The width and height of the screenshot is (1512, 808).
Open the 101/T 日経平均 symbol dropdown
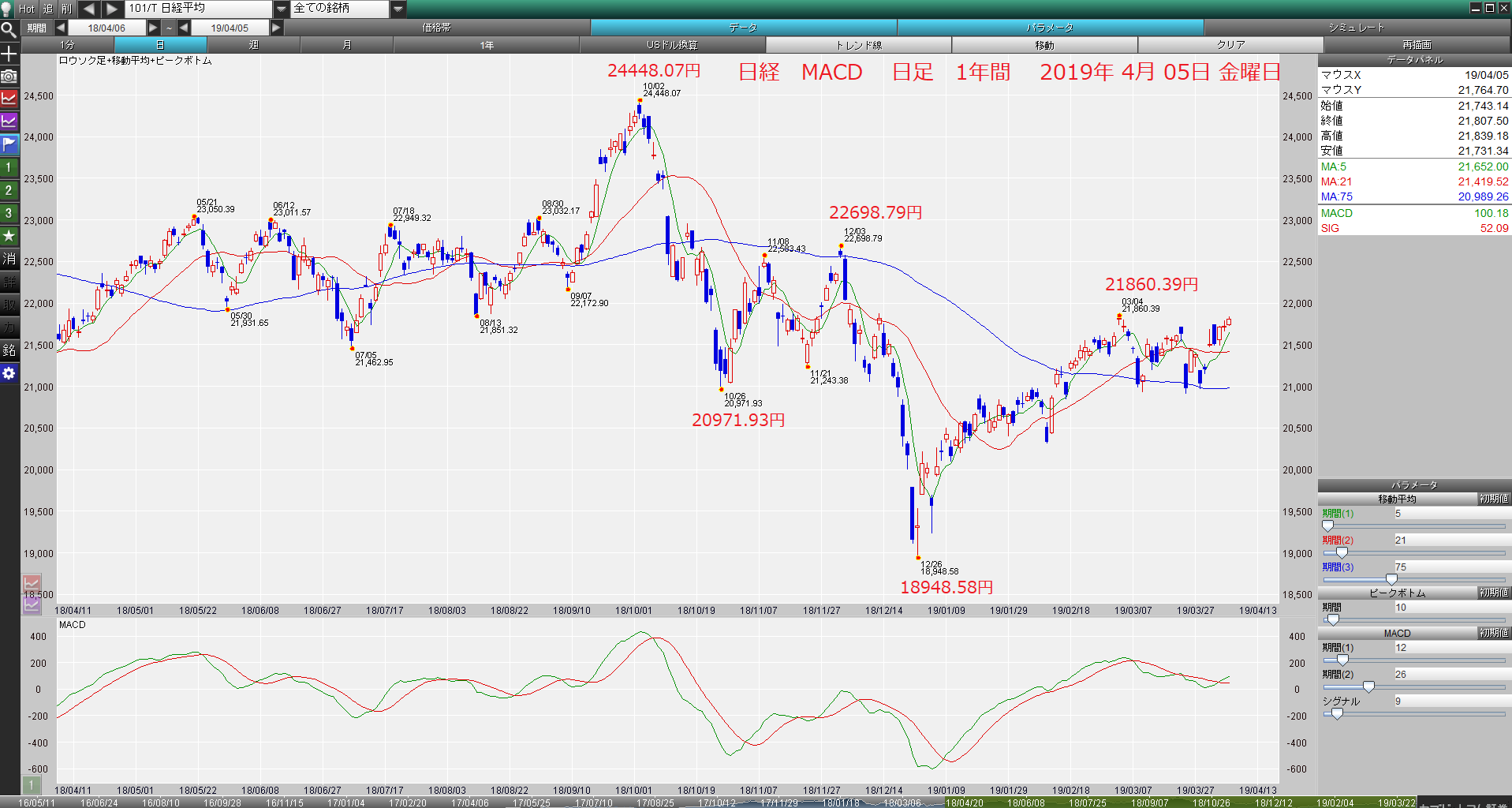pyautogui.click(x=282, y=9)
